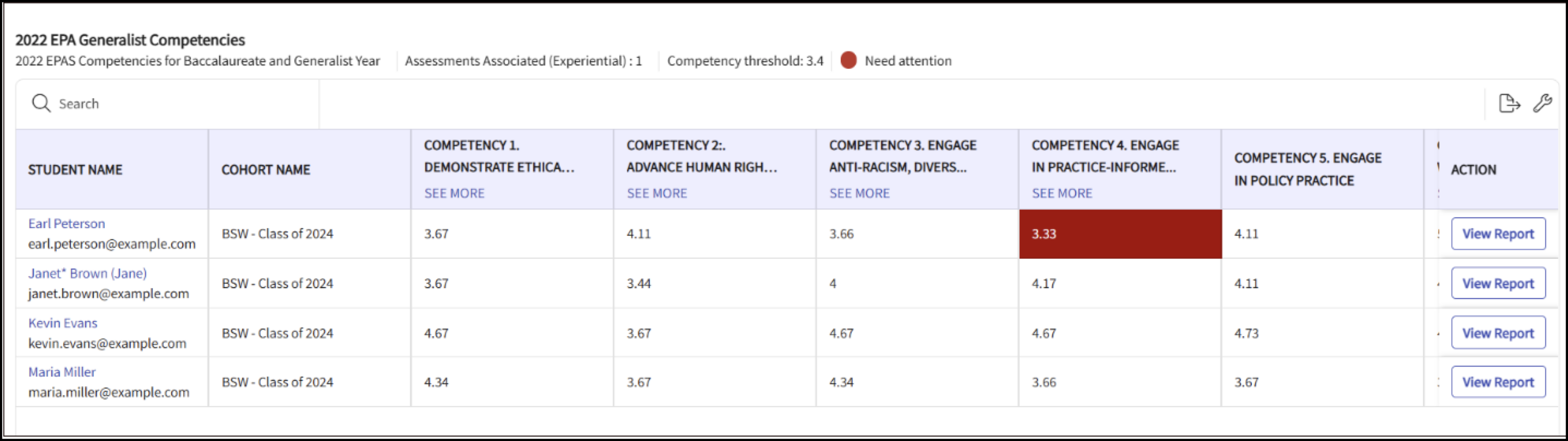Open Janet* Brown (Jane) student link
Image resolution: width=1568 pixels, height=441 pixels.
pos(88,273)
